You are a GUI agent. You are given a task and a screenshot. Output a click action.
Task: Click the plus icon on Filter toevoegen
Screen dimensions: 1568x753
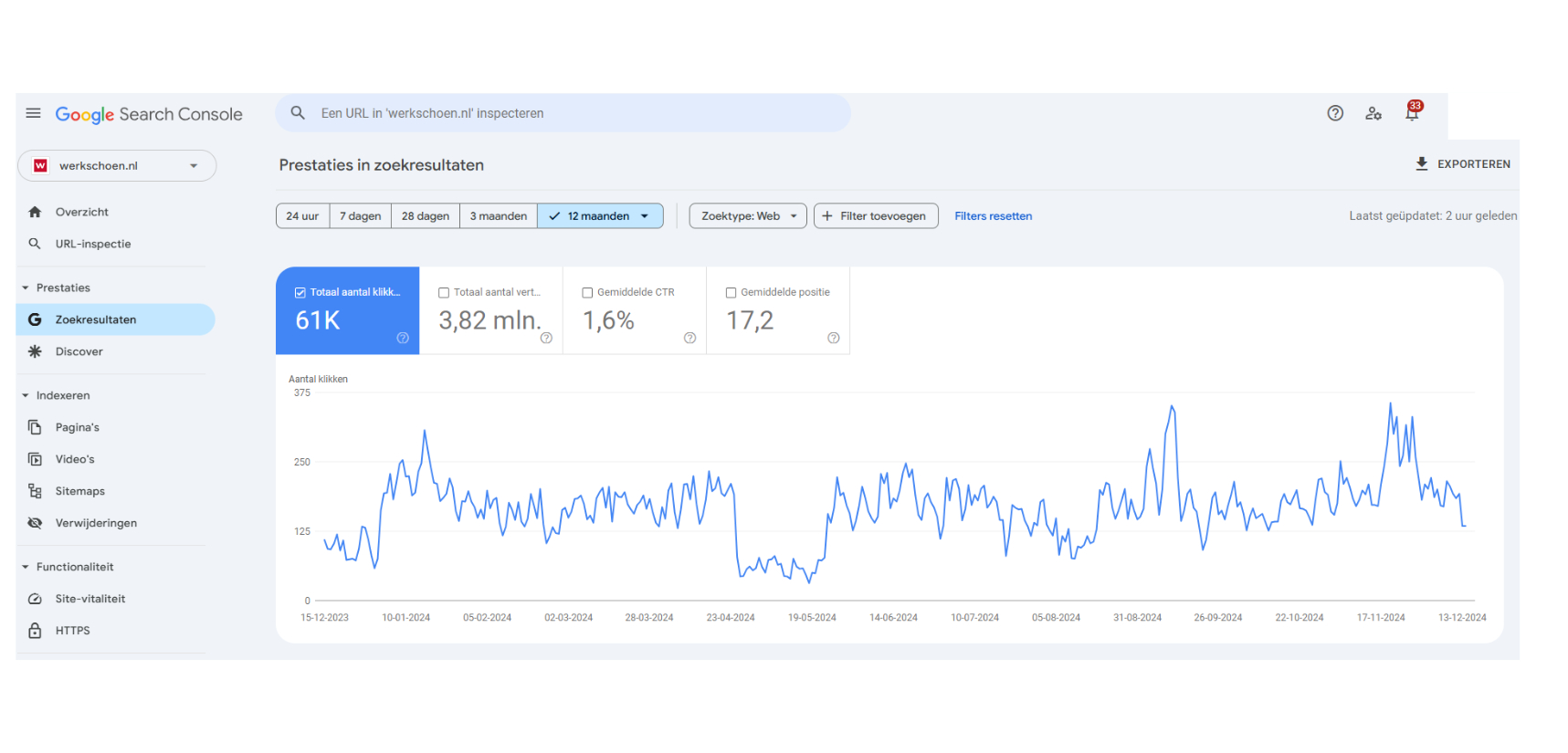pos(827,216)
